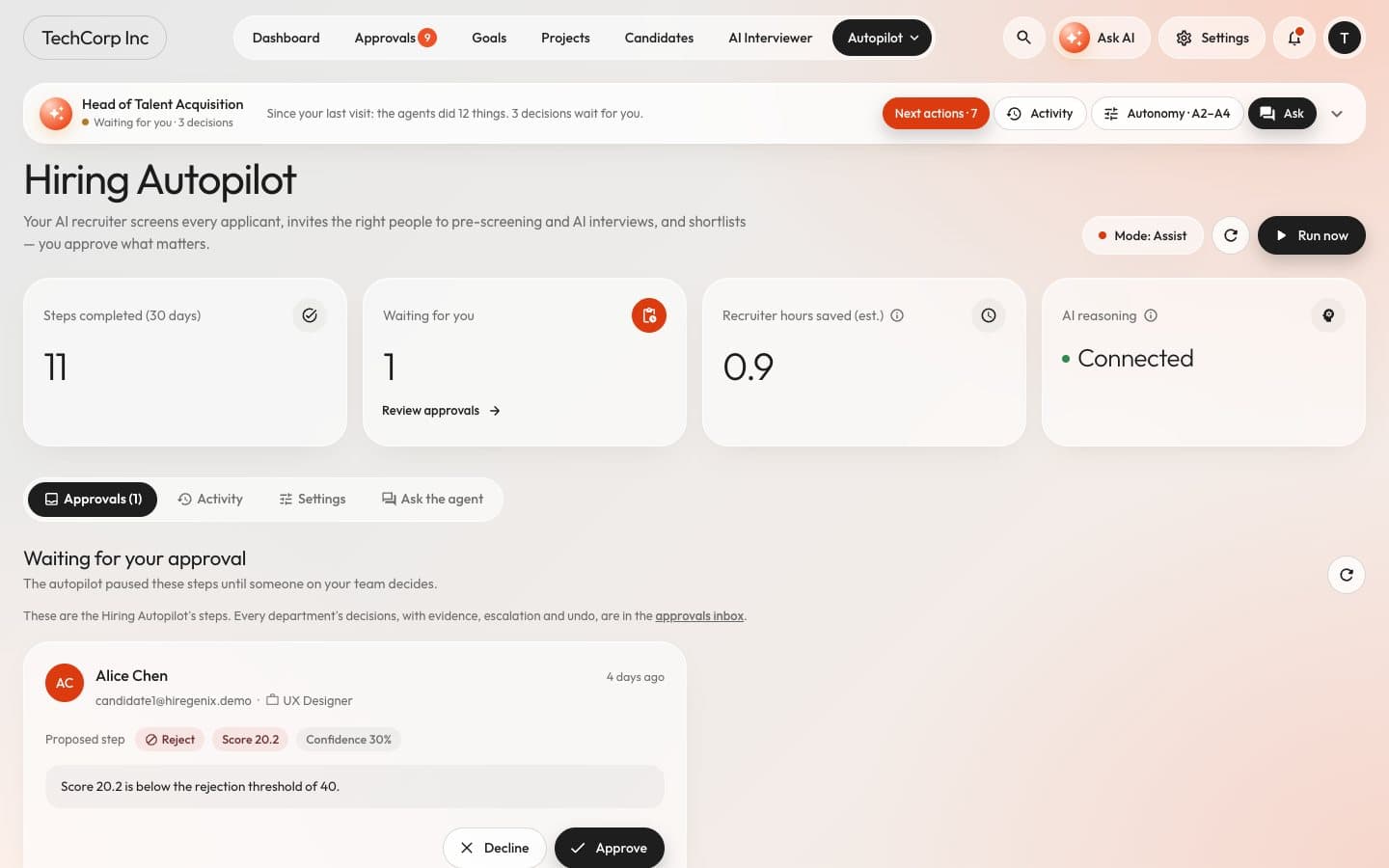Click the Recruiter hours saved clock icon

click(x=989, y=315)
